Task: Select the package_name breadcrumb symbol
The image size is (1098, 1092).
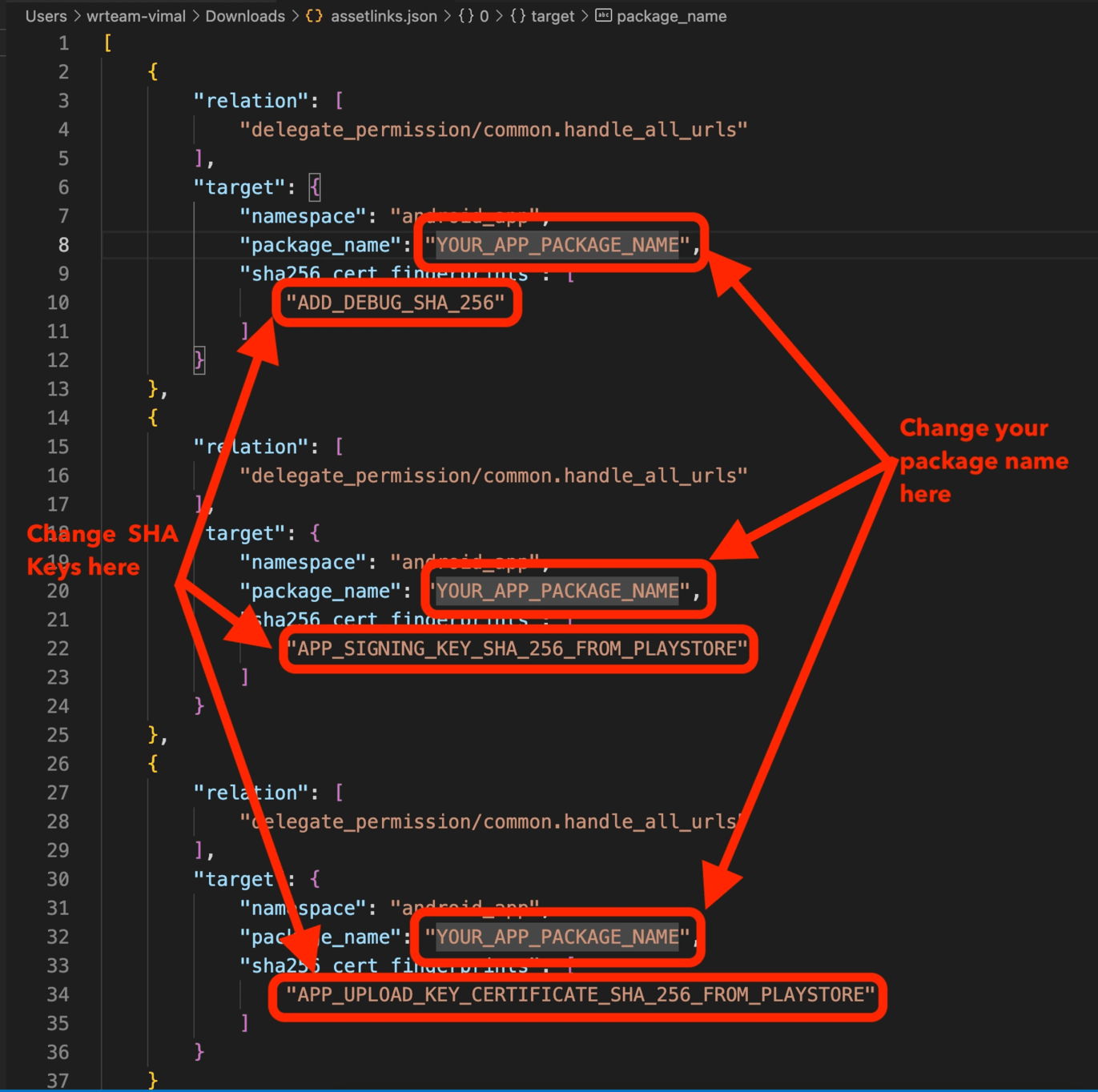Action: point(671,16)
